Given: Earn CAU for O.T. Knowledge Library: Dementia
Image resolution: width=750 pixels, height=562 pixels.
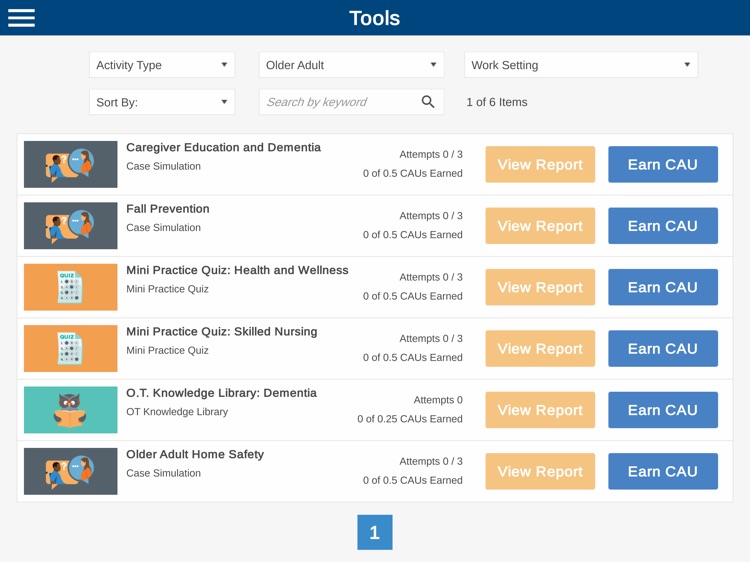Looking at the screenshot, I should pos(662,410).
